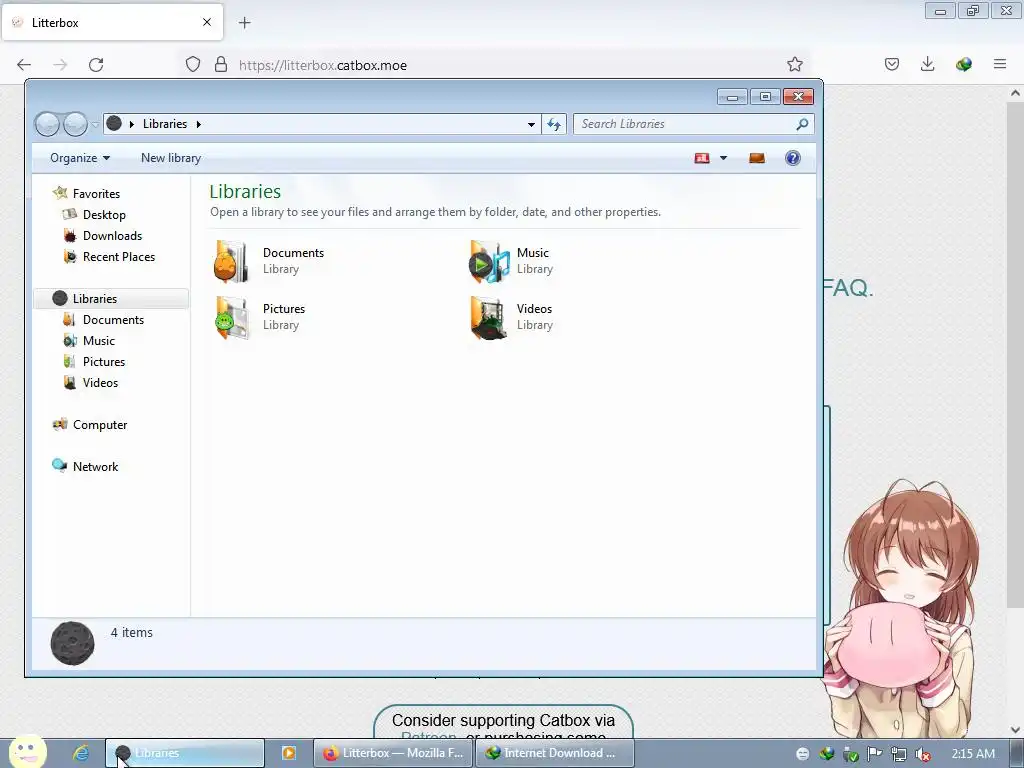This screenshot has height=768, width=1024.
Task: Click the New library button
Action: 171,158
